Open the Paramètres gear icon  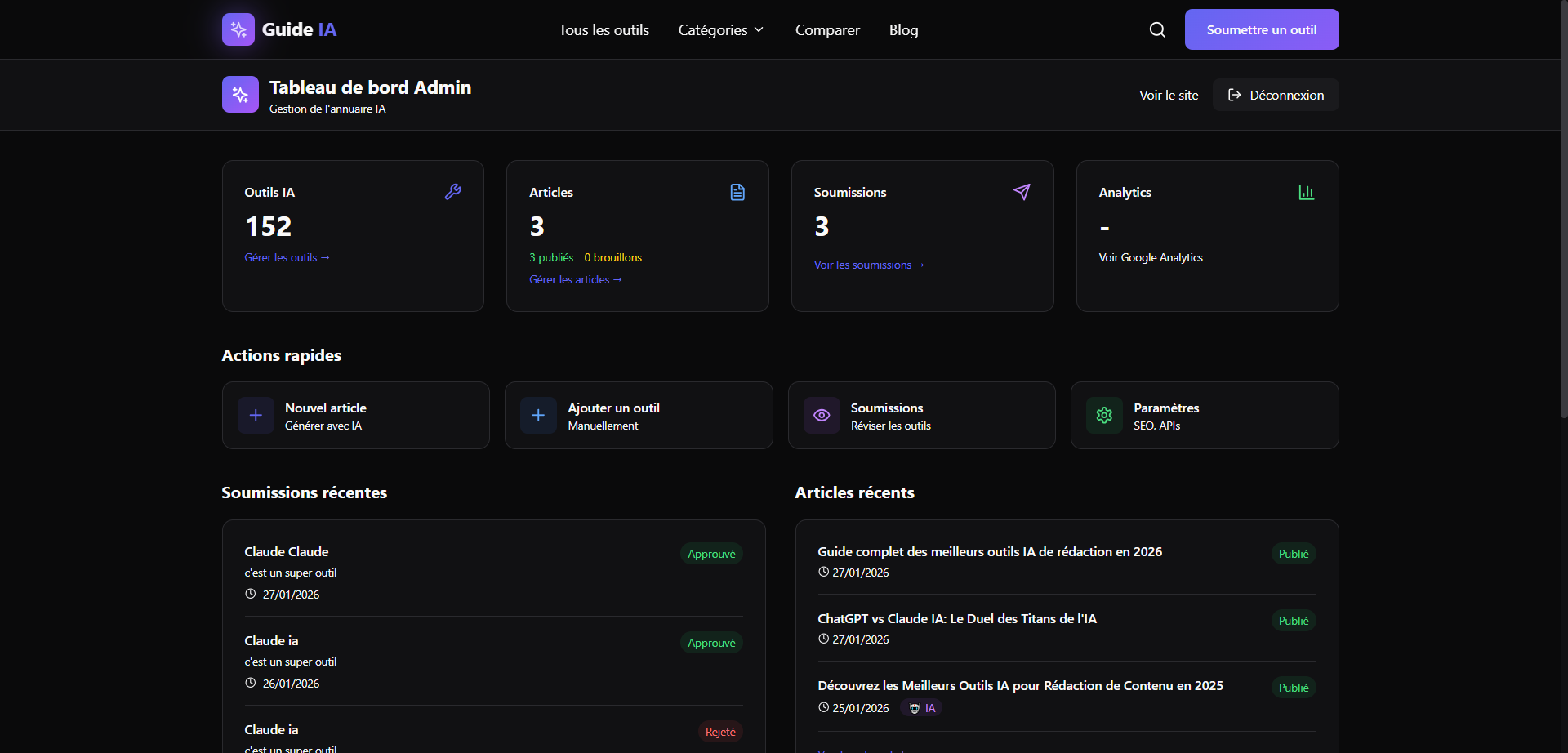(1104, 416)
